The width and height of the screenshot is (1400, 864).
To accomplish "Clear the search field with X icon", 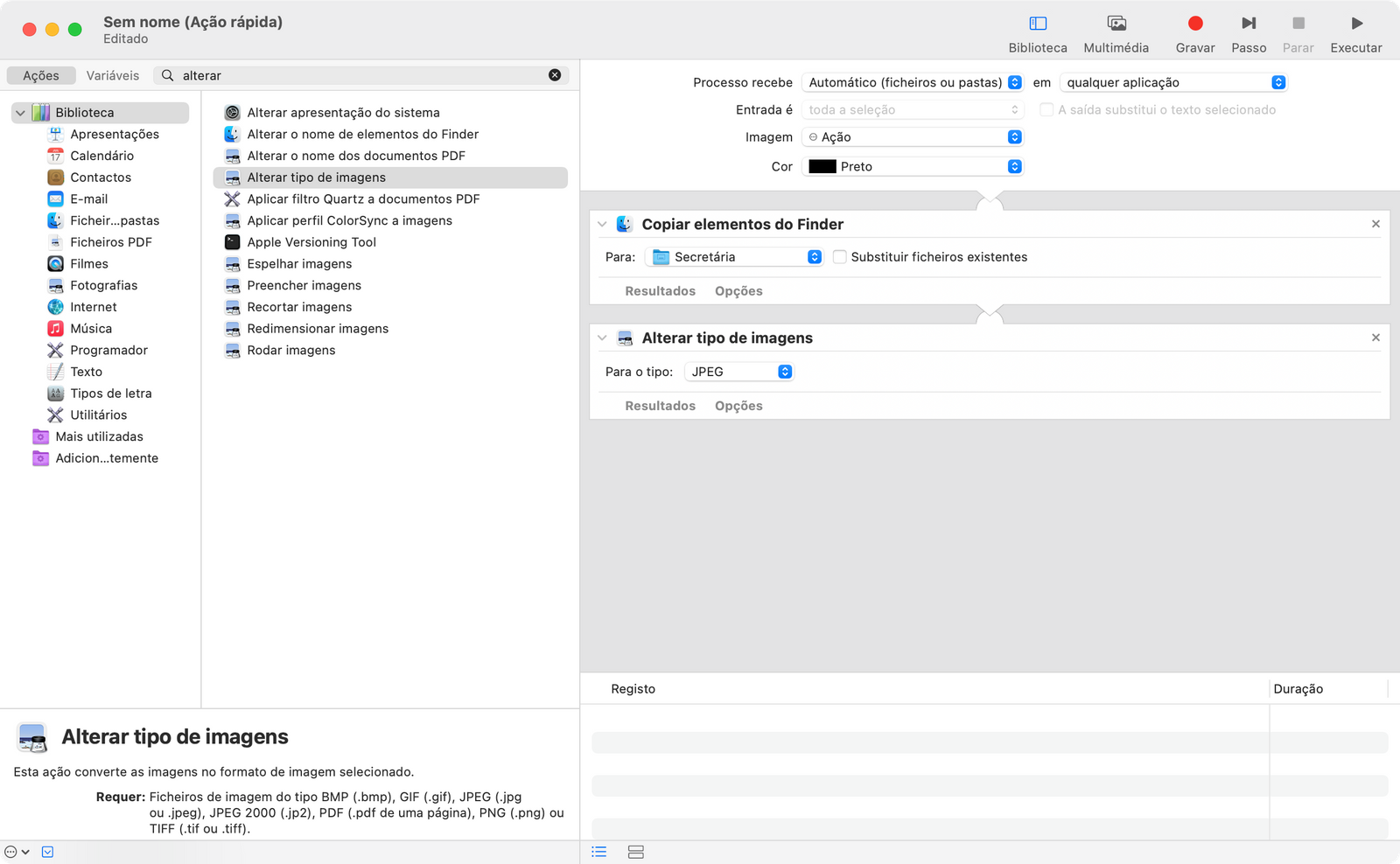I will coord(555,75).
